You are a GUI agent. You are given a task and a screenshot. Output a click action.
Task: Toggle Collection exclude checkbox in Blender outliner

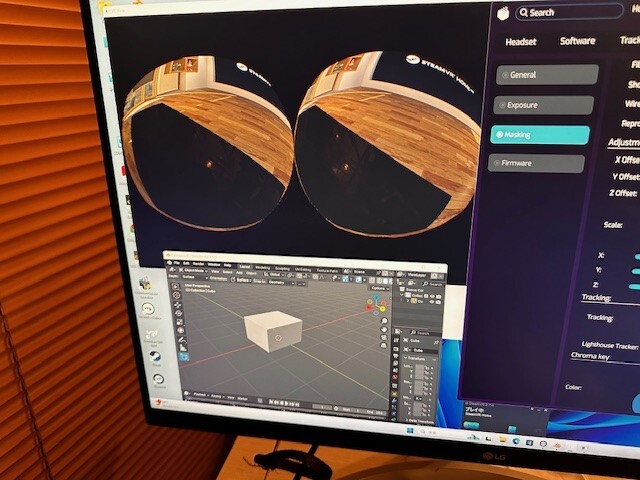pos(426,296)
